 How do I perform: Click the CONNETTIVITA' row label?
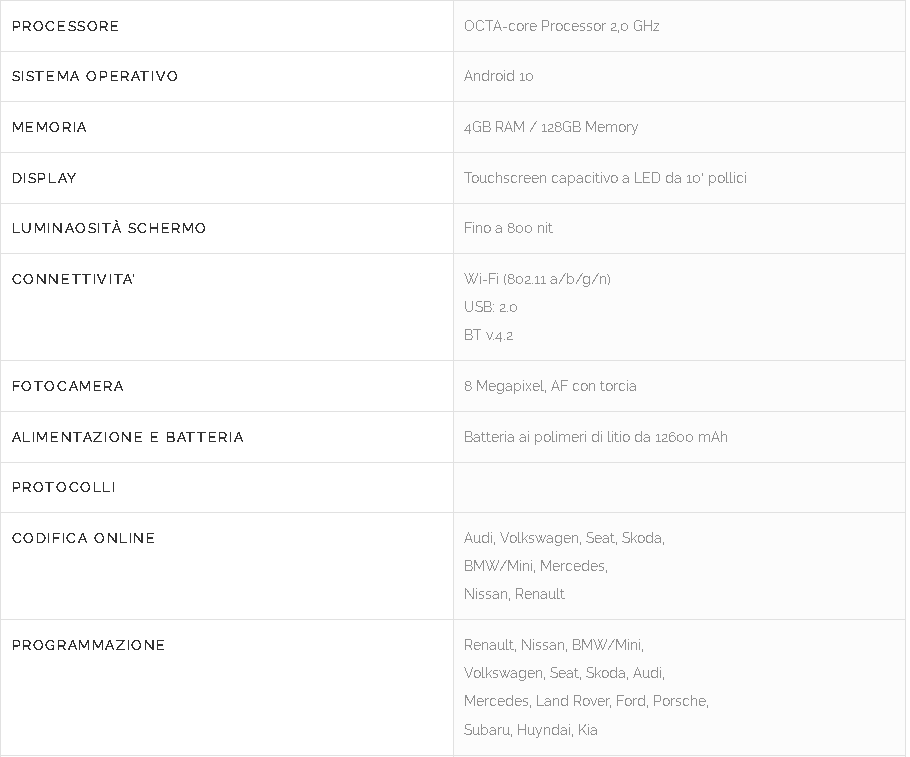(73, 279)
